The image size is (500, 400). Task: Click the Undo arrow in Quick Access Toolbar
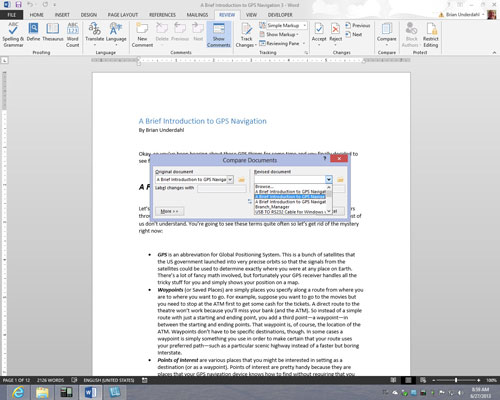click(30, 5)
